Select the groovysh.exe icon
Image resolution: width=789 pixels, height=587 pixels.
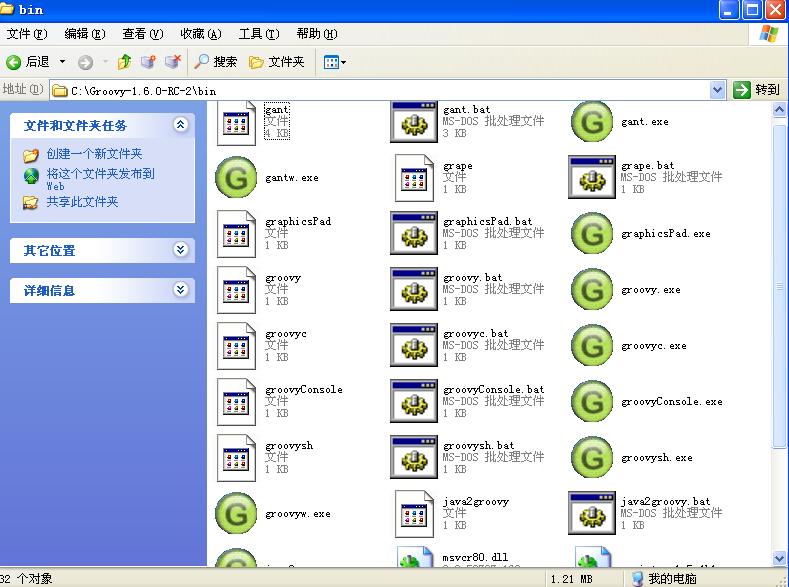tap(592, 457)
